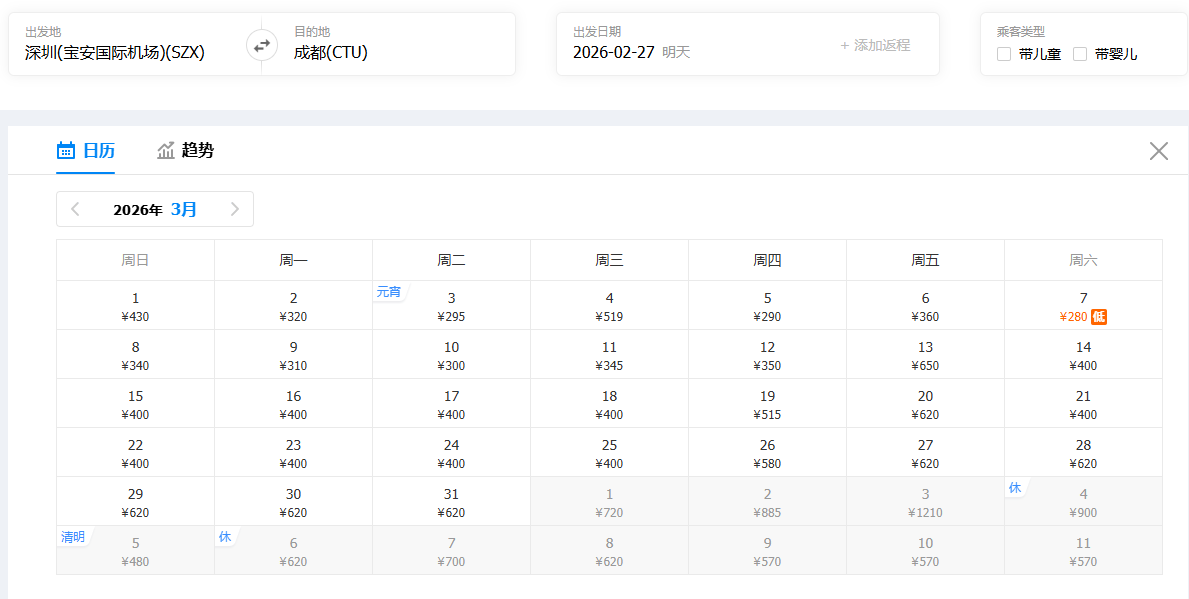Go to next month arrow
This screenshot has height=599, width=1189.
coord(235,209)
